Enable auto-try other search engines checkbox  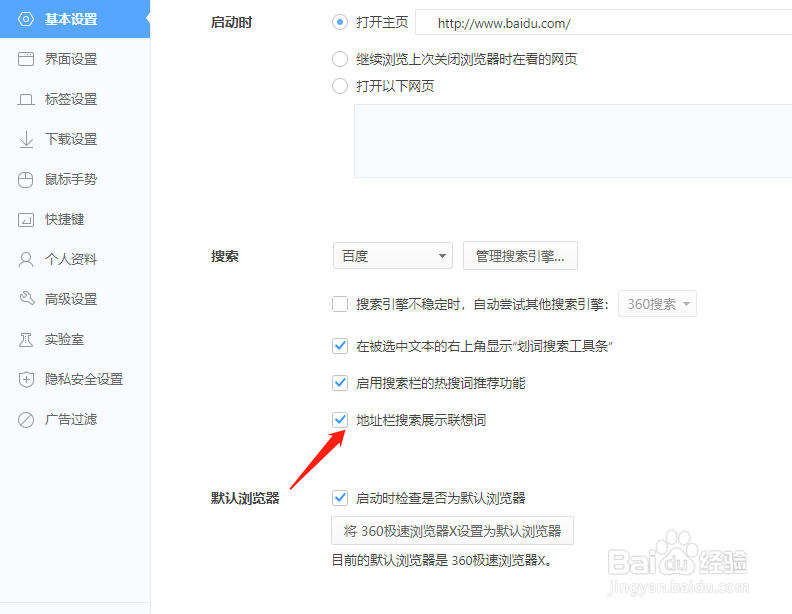[340, 304]
